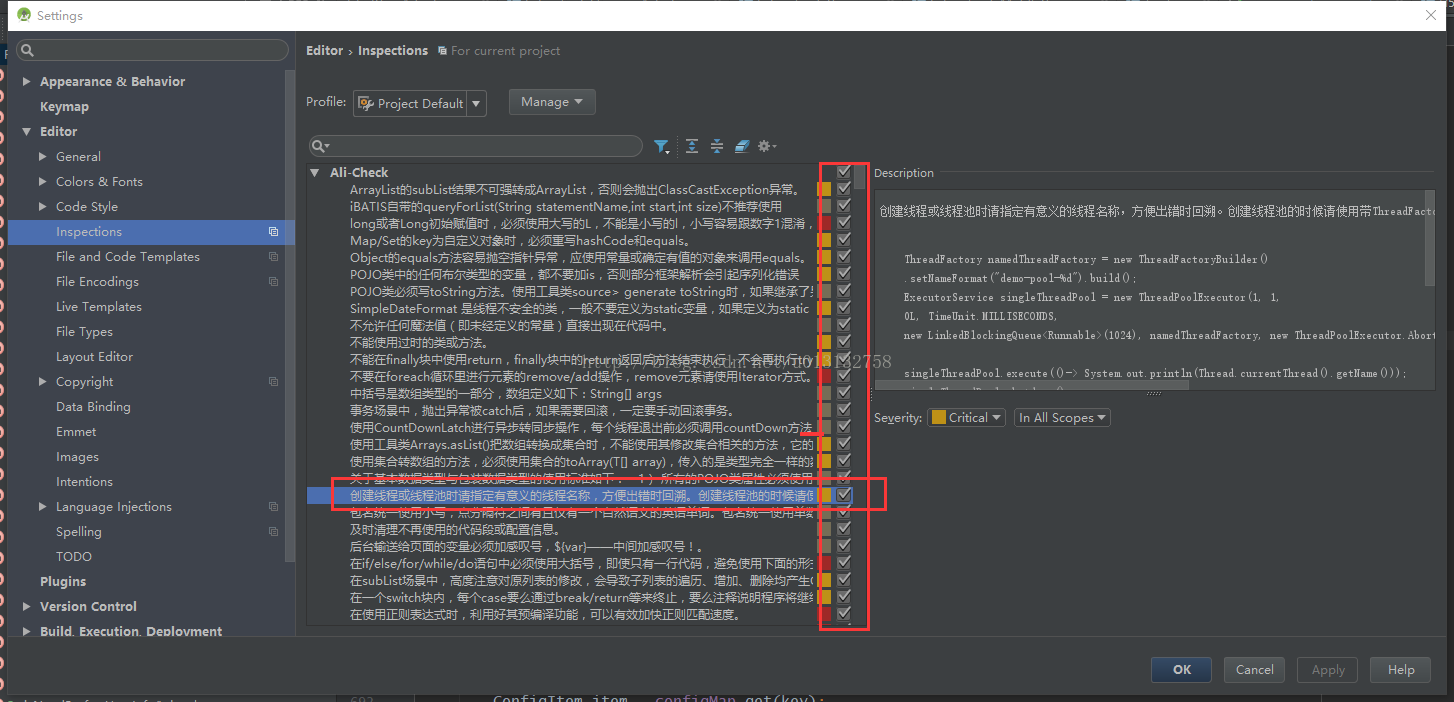Uncheck the SimpleDateFormat inspection checkbox
This screenshot has width=1454, height=702.
(844, 308)
